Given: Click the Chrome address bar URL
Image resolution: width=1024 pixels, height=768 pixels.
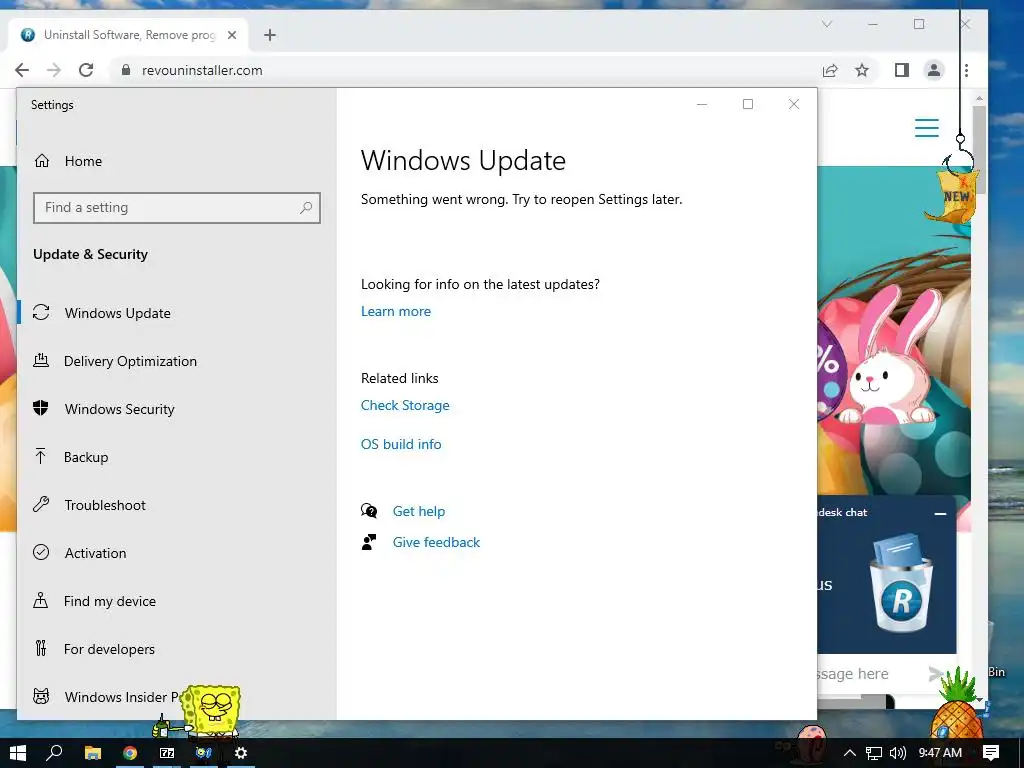Looking at the screenshot, I should pyautogui.click(x=202, y=71).
